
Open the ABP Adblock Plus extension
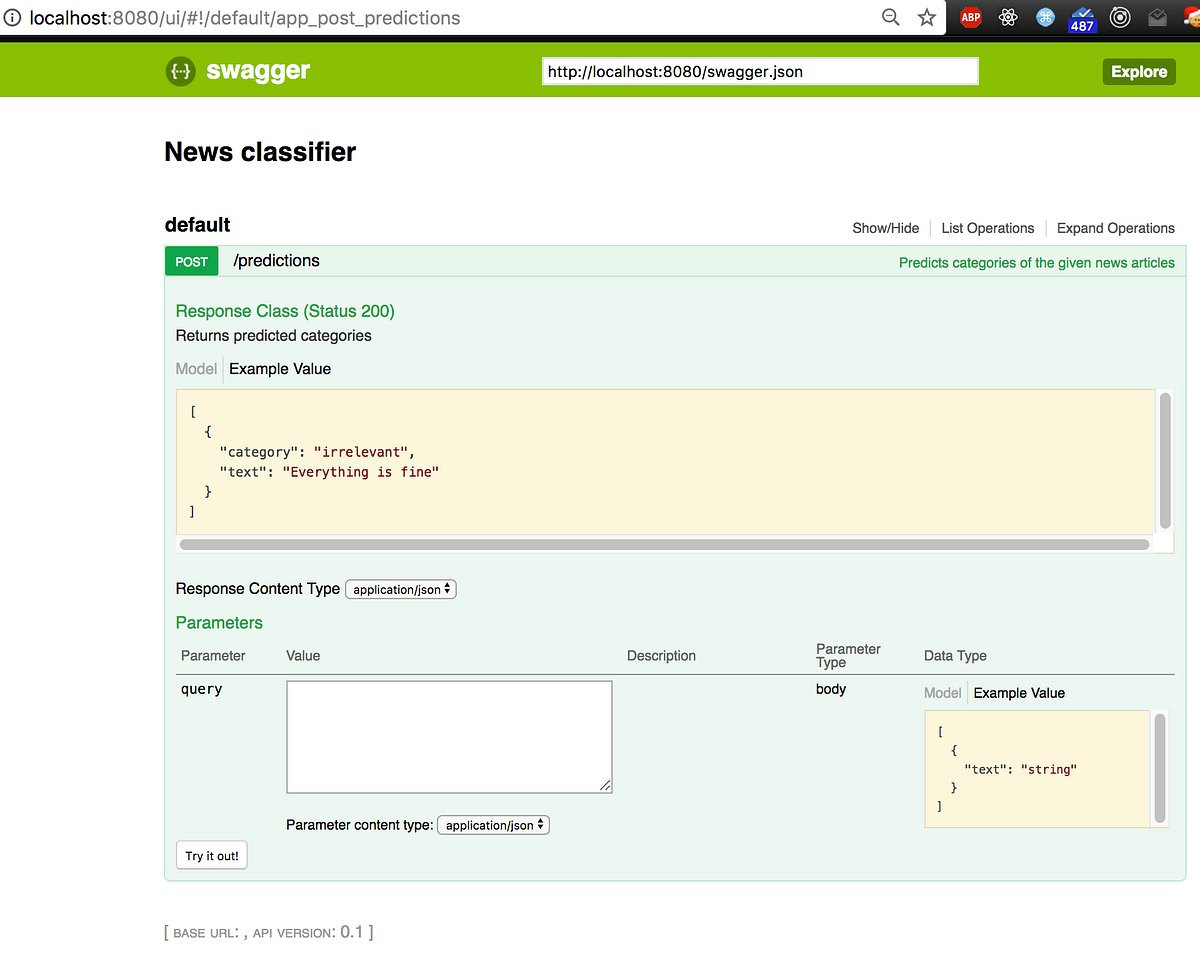click(x=970, y=17)
